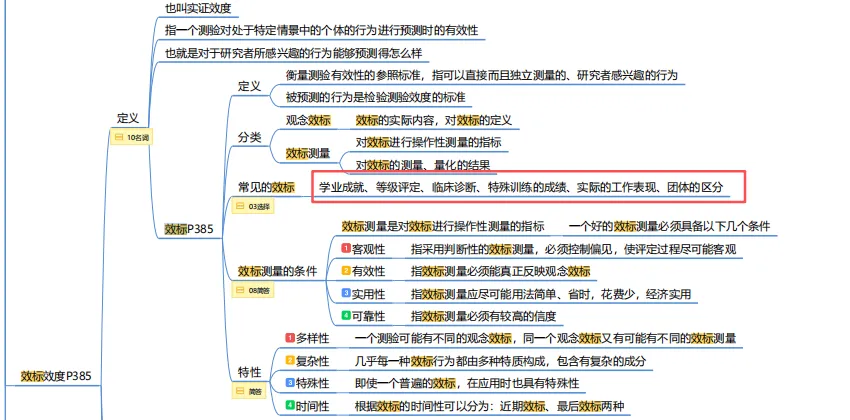Image resolution: width=850 pixels, height=420 pixels.
Task: Select the 观念效标 node
Action: [308, 120]
